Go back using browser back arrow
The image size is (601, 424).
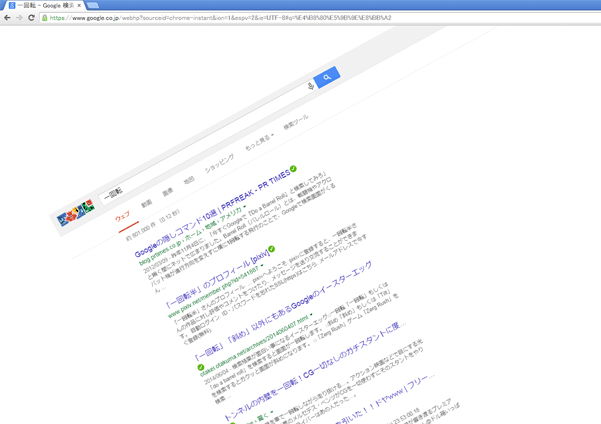(7, 18)
